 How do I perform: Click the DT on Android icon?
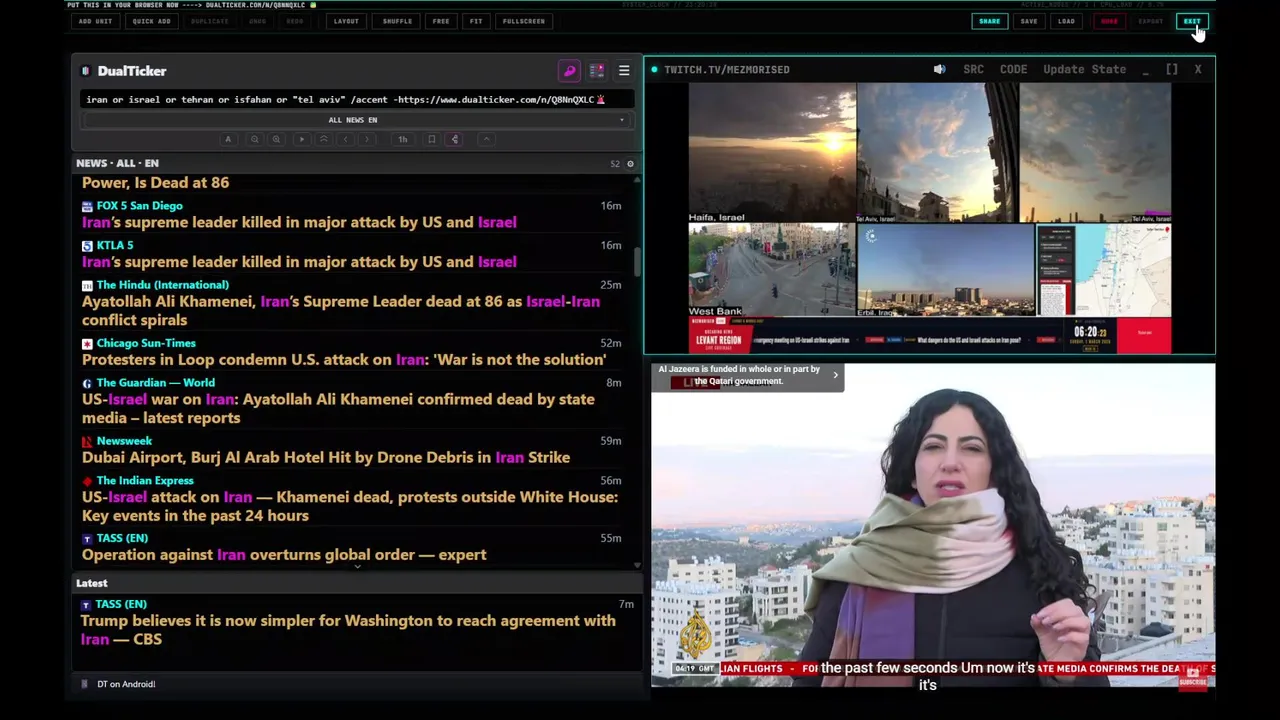(84, 684)
